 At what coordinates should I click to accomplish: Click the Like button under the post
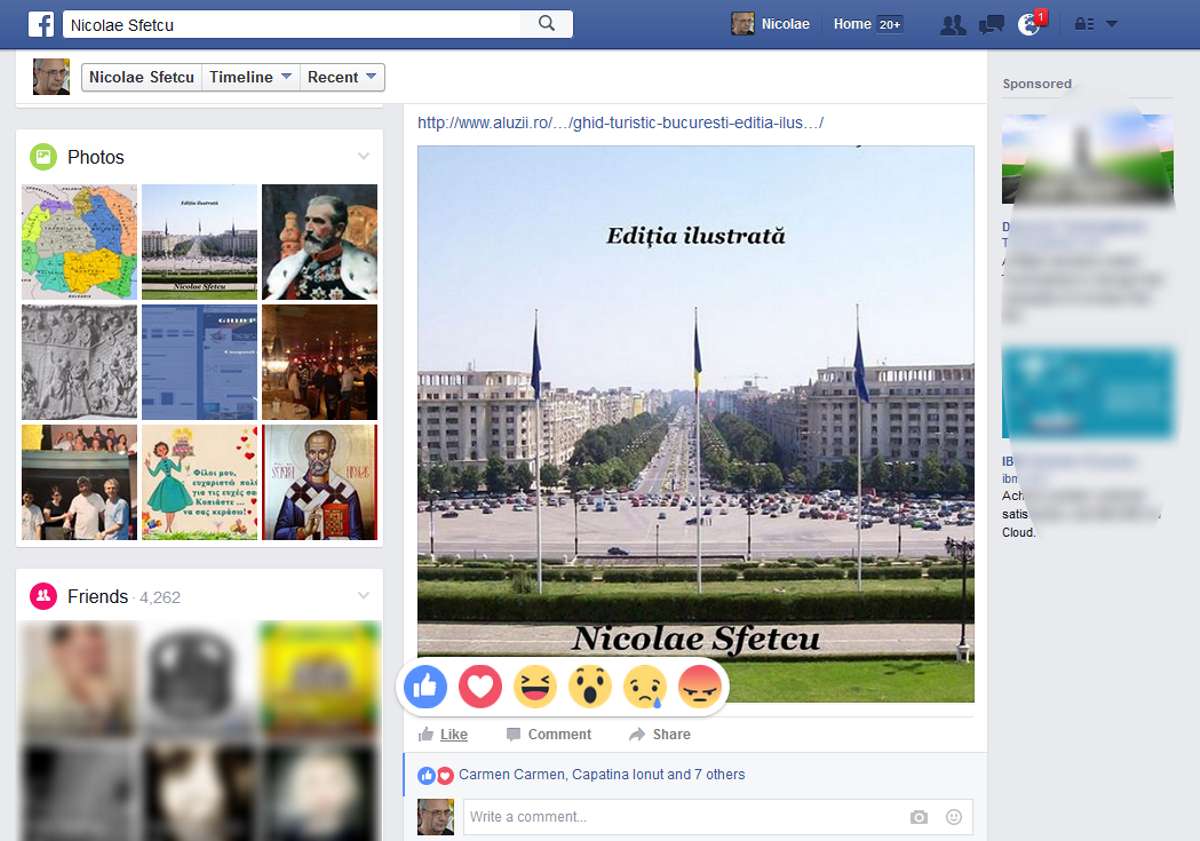point(443,734)
